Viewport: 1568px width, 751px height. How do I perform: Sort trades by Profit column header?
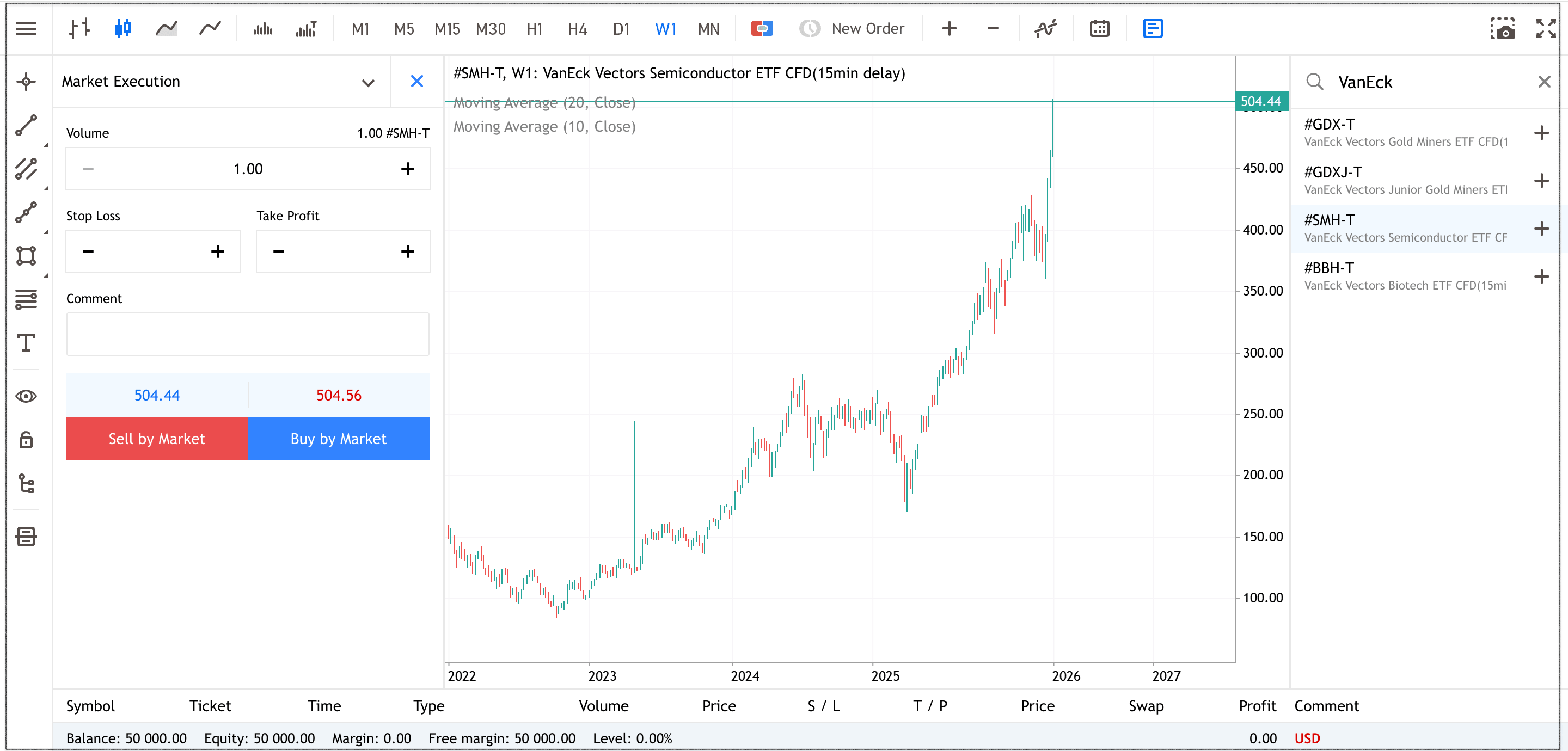click(1257, 706)
